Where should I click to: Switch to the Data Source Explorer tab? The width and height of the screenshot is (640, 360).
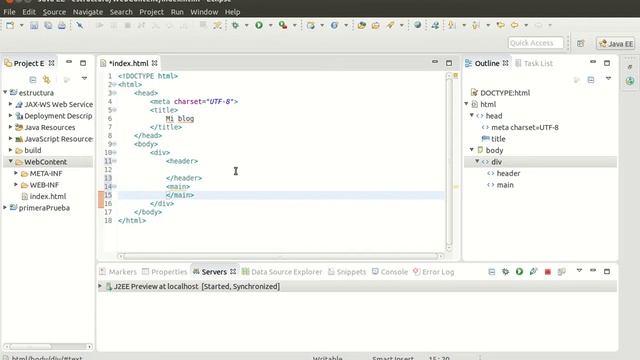(x=282, y=272)
